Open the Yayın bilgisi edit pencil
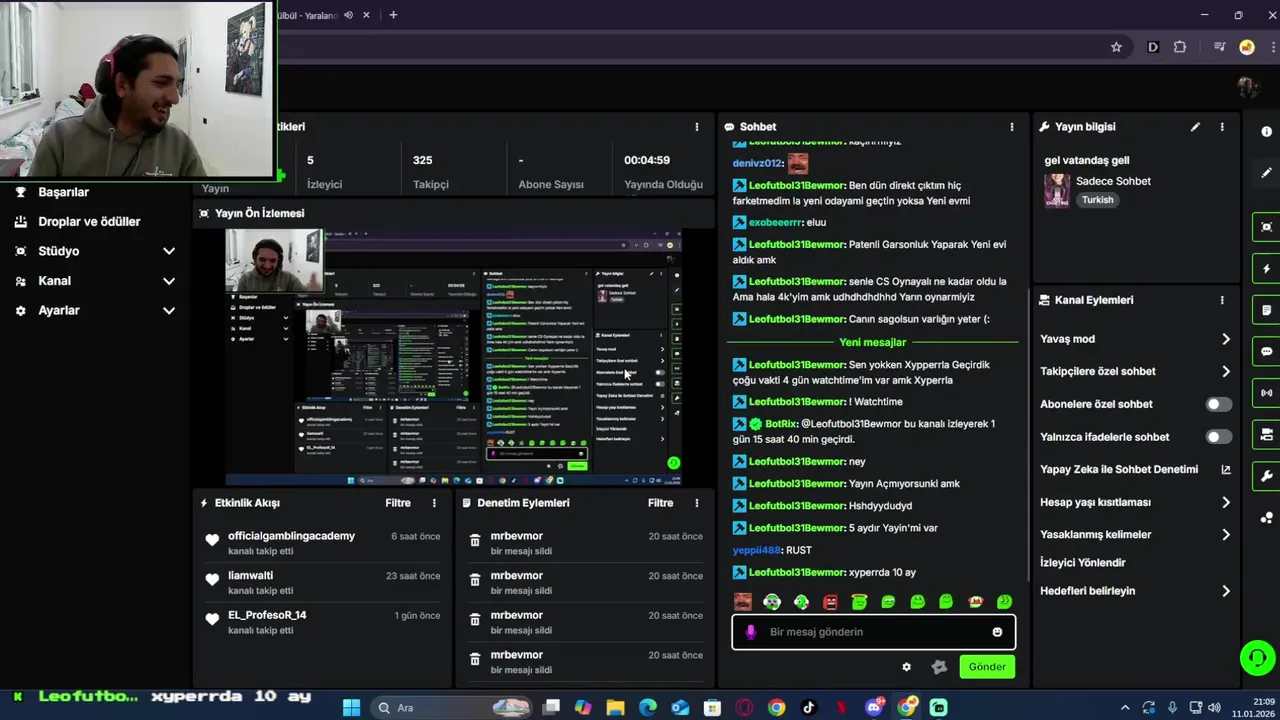 point(1195,127)
